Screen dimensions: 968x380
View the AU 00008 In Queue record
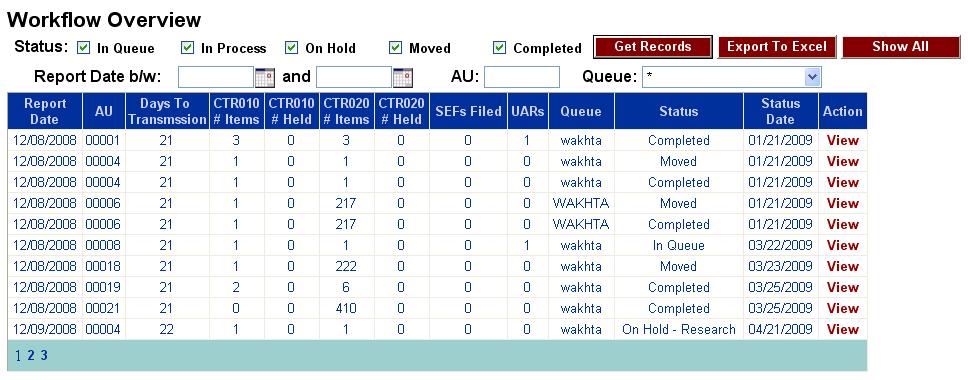pos(843,246)
